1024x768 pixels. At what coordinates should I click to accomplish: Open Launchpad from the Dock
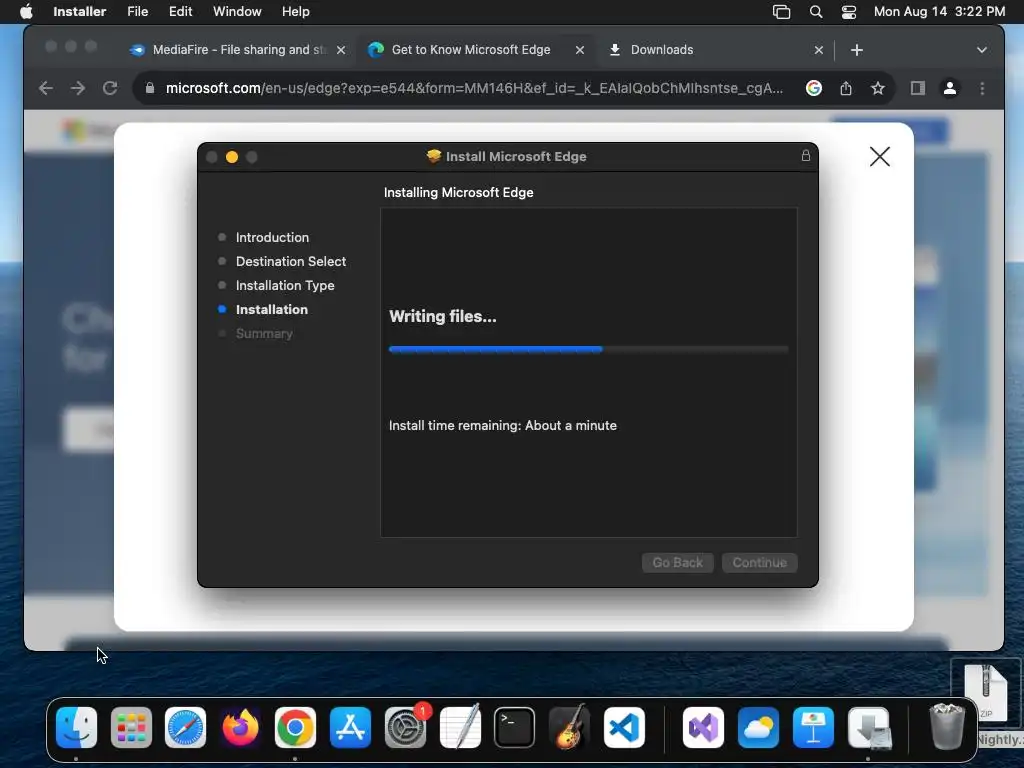tap(131, 728)
